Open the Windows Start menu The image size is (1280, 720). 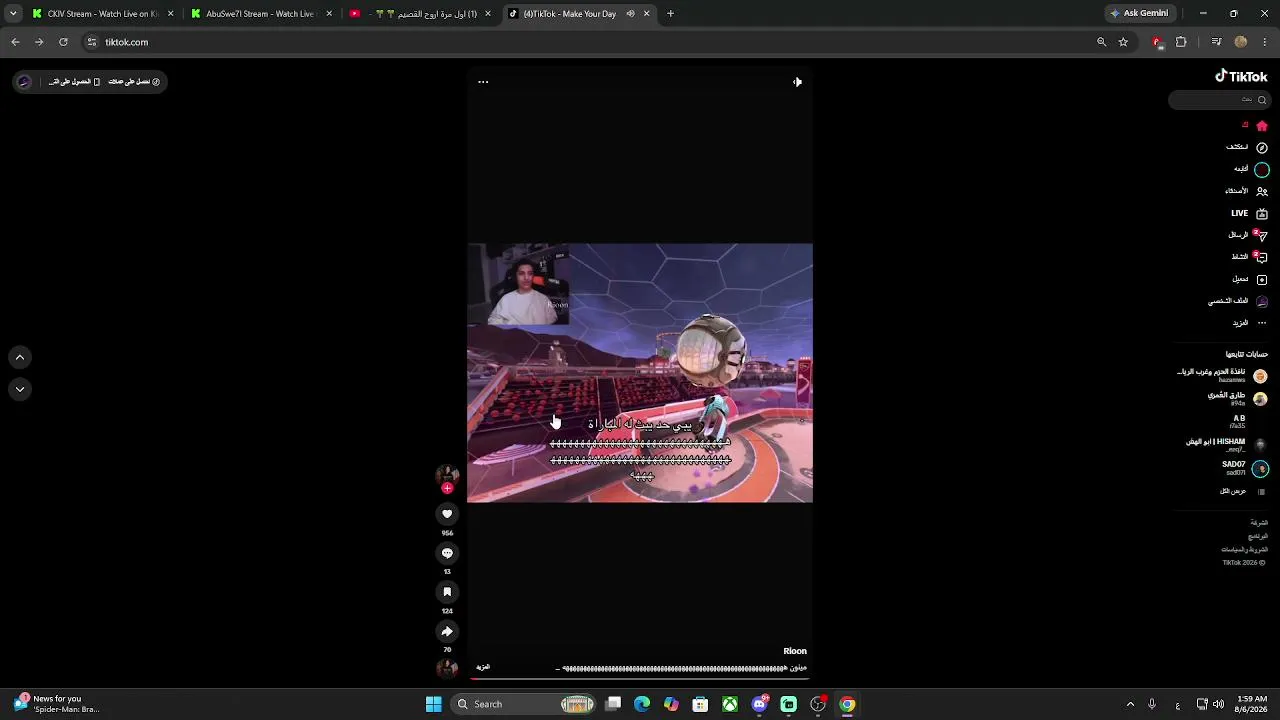pos(434,704)
